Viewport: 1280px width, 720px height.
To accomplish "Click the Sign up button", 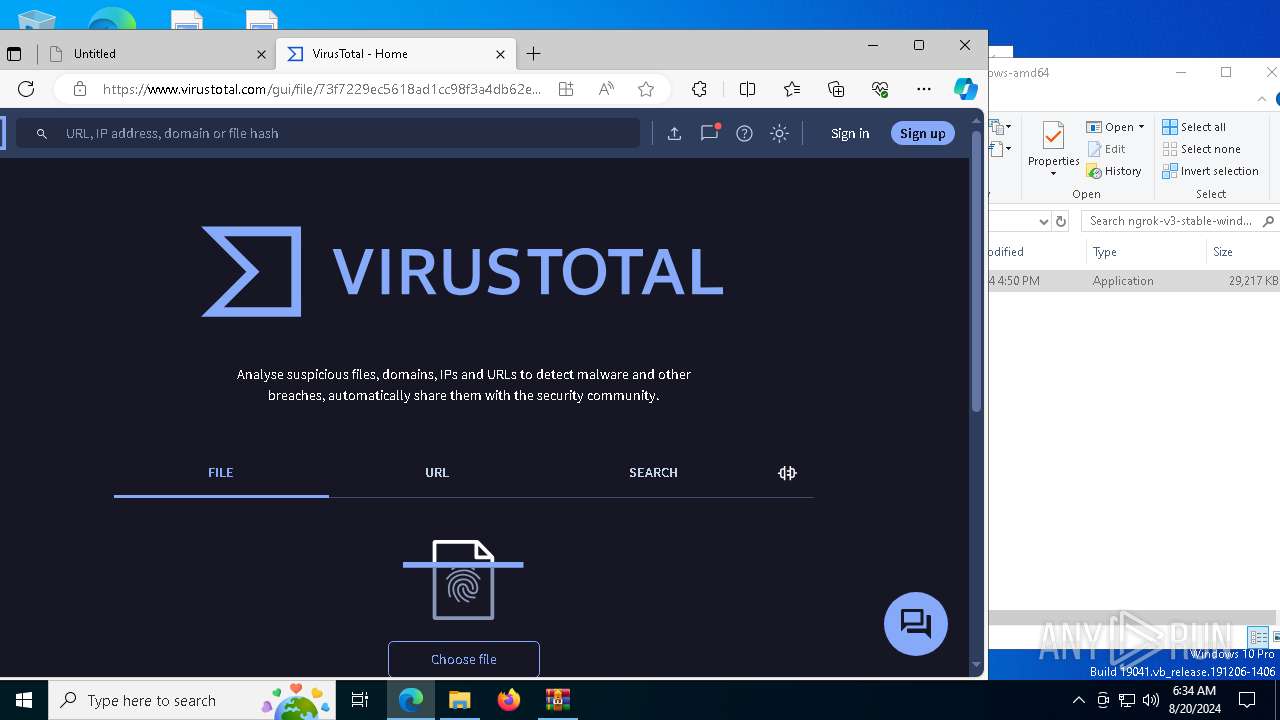I will click(x=922, y=133).
